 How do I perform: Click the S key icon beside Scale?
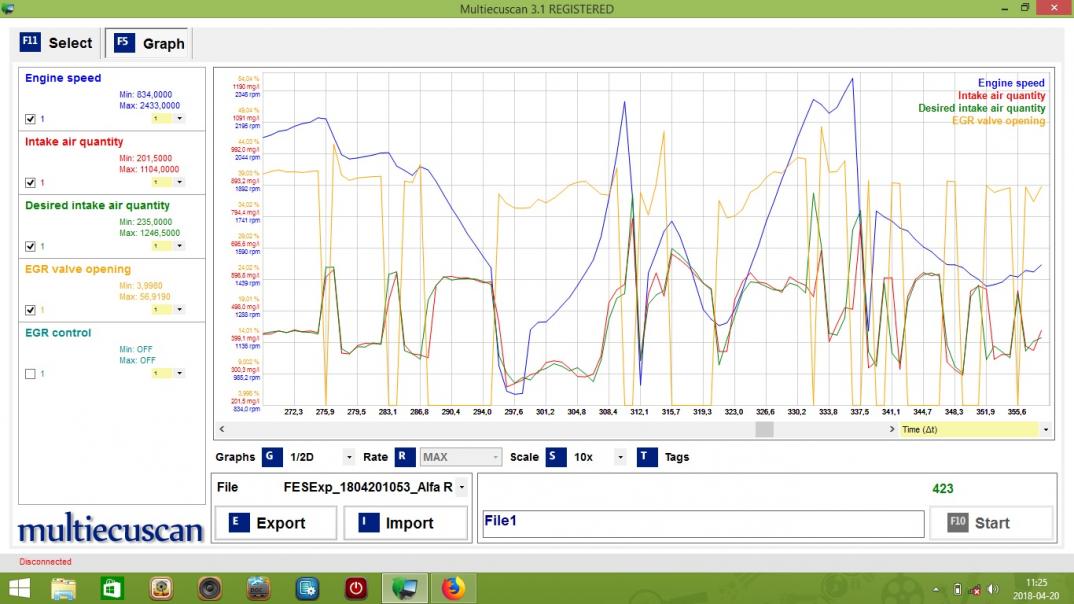point(556,457)
